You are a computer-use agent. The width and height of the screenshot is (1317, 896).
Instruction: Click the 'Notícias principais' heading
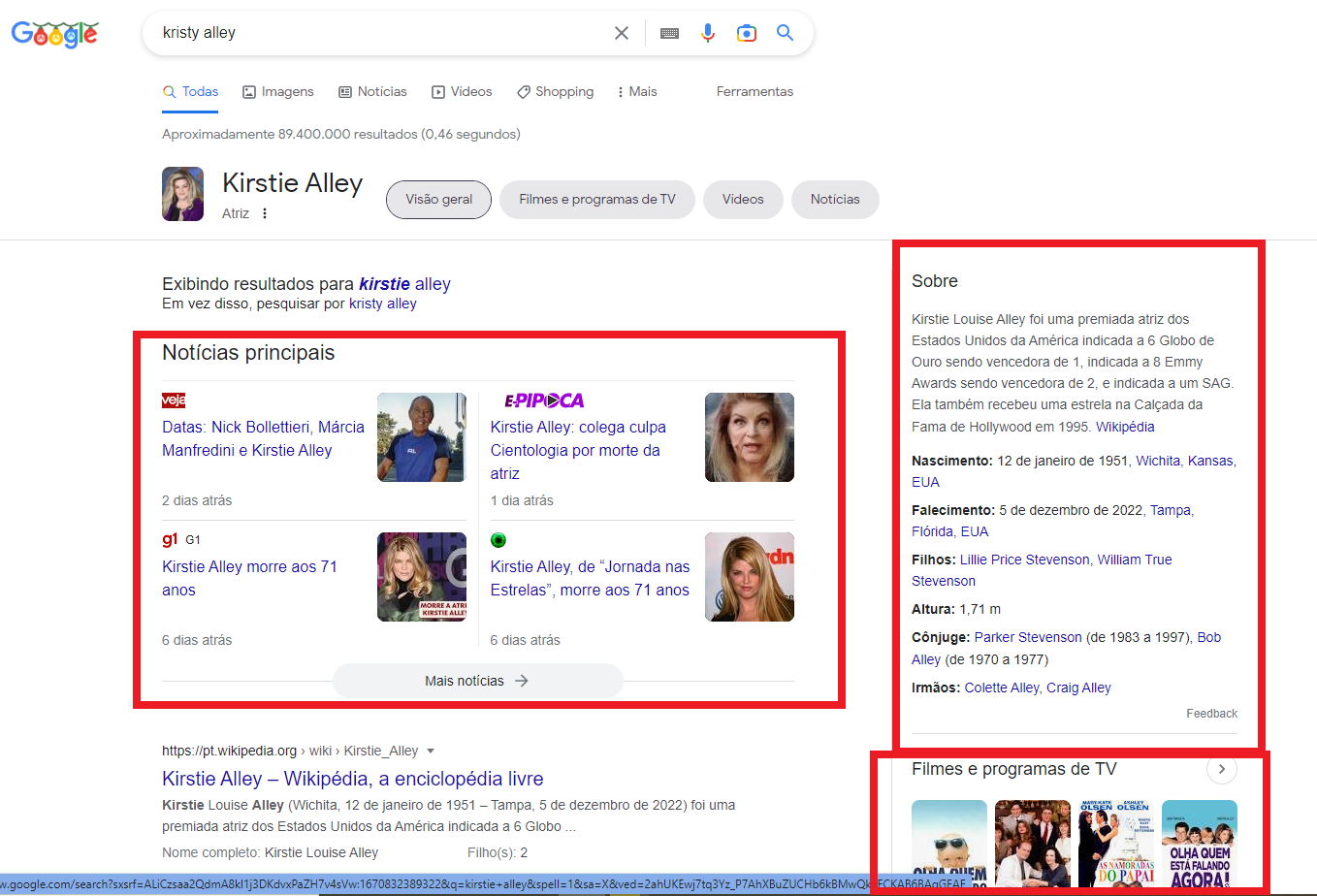(248, 353)
